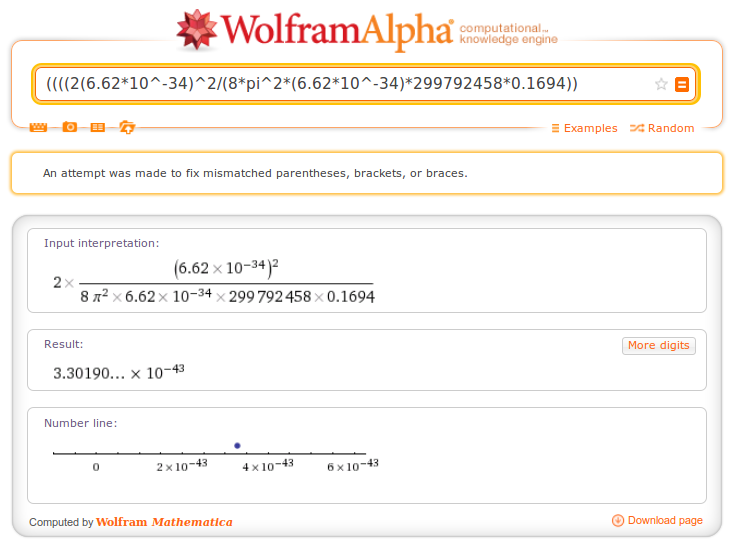
Task: Open the image input camera icon
Action: tap(70, 127)
